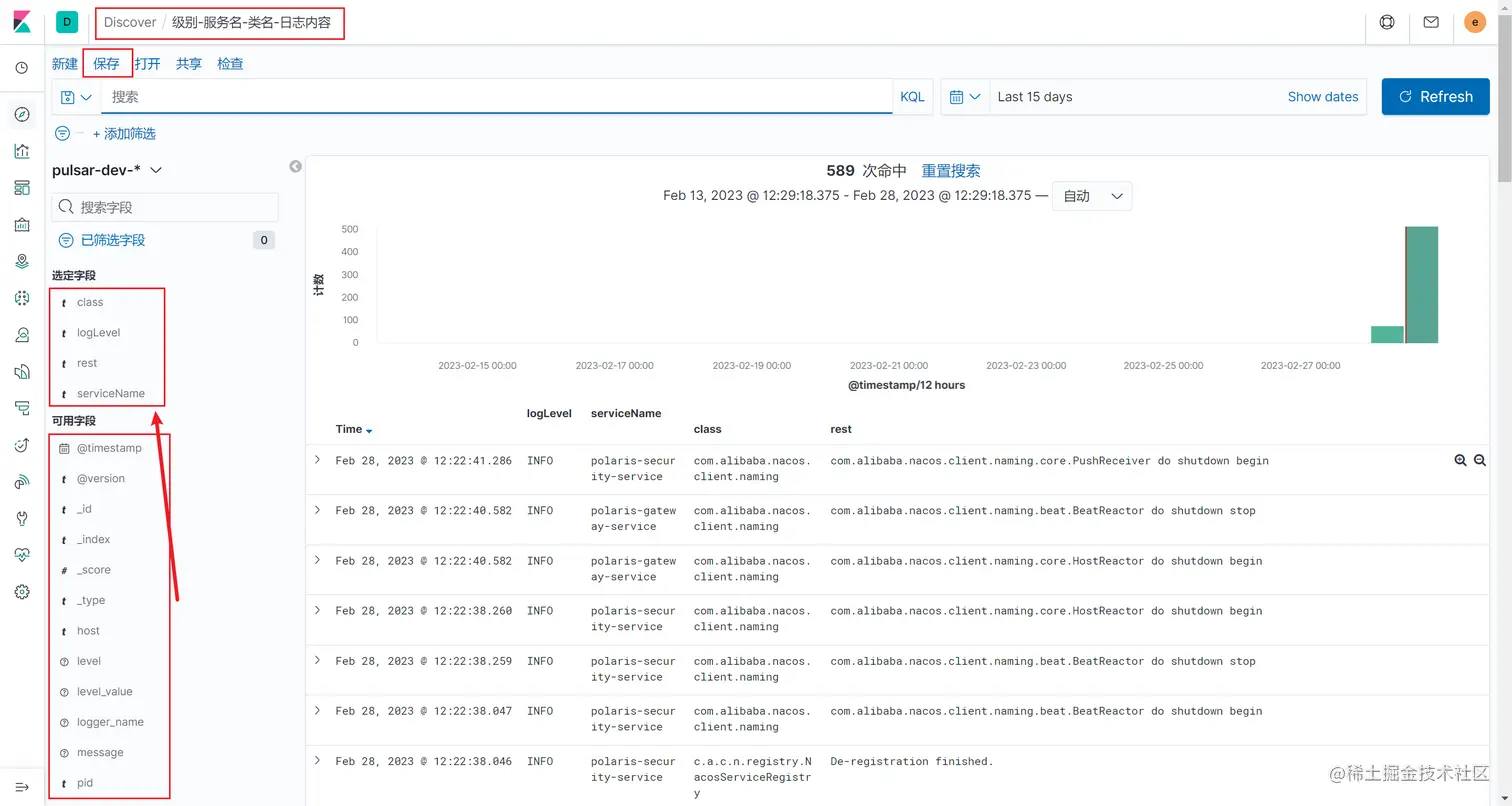Open the filter options icon beside 添加筛选
The width and height of the screenshot is (1512, 806).
click(62, 133)
